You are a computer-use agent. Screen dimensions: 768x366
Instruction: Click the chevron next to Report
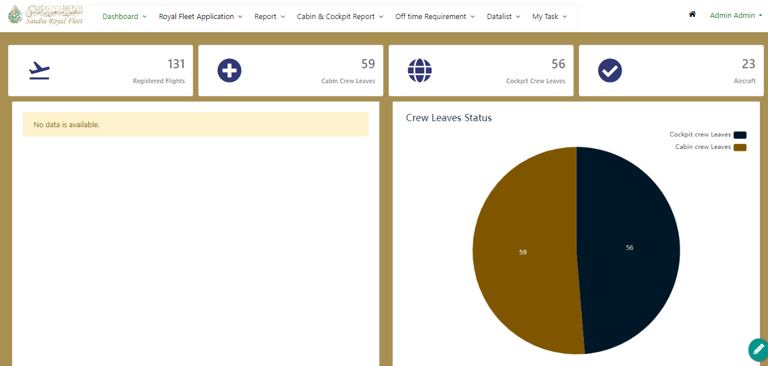click(x=283, y=17)
